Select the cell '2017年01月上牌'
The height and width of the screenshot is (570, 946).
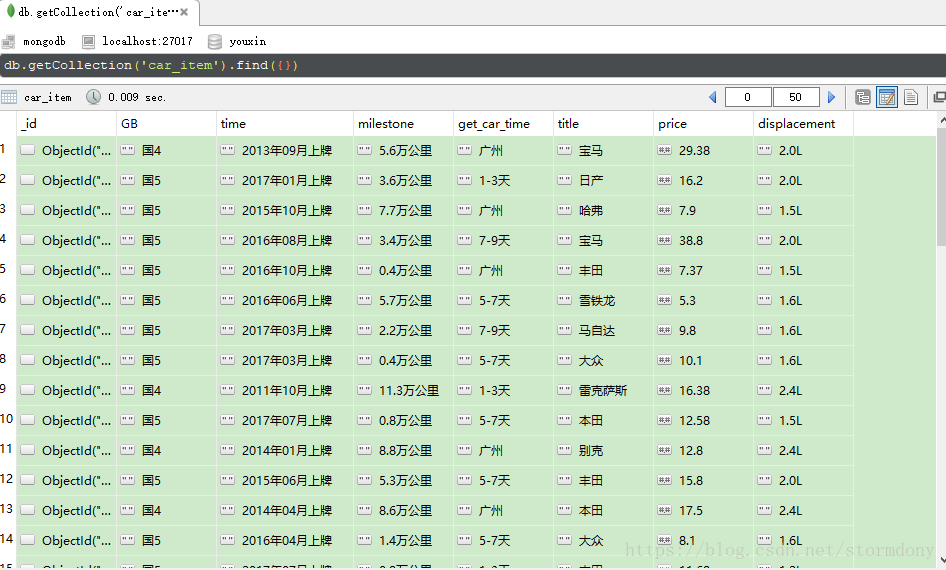(285, 180)
